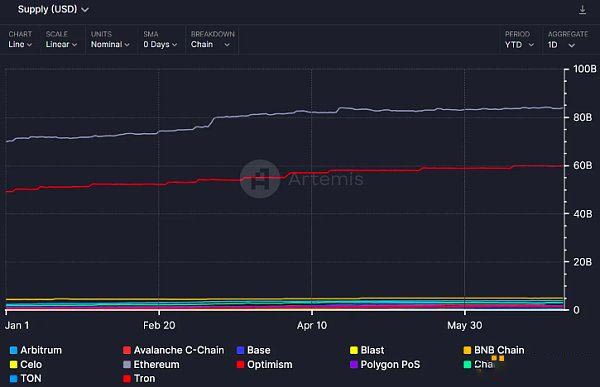This screenshot has height=387, width=600.
Task: Toggle the Ethereum series legend entry
Action: coord(151,364)
